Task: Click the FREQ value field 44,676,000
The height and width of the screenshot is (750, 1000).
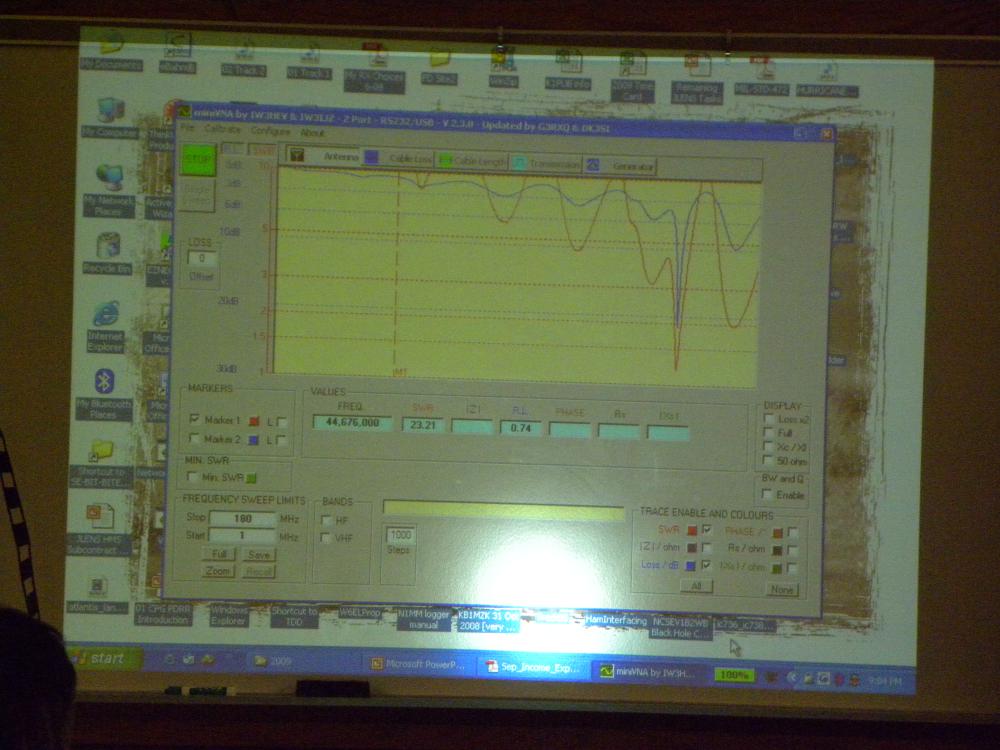Action: (352, 422)
